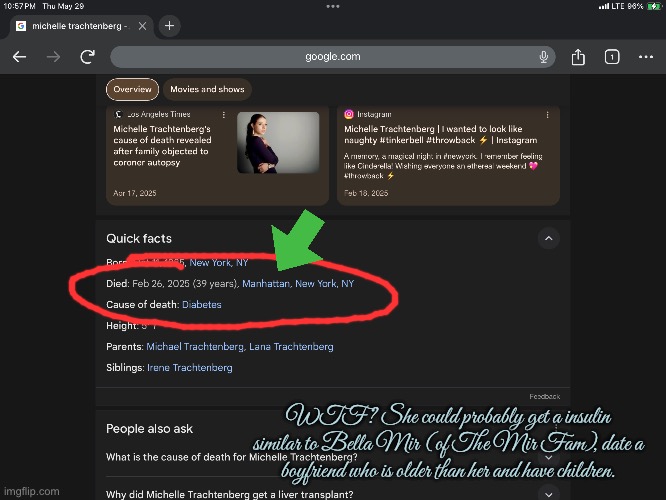This screenshot has width=666, height=500.
Task: Open the Michael Trachtenberg link
Action: pyautogui.click(x=195, y=347)
